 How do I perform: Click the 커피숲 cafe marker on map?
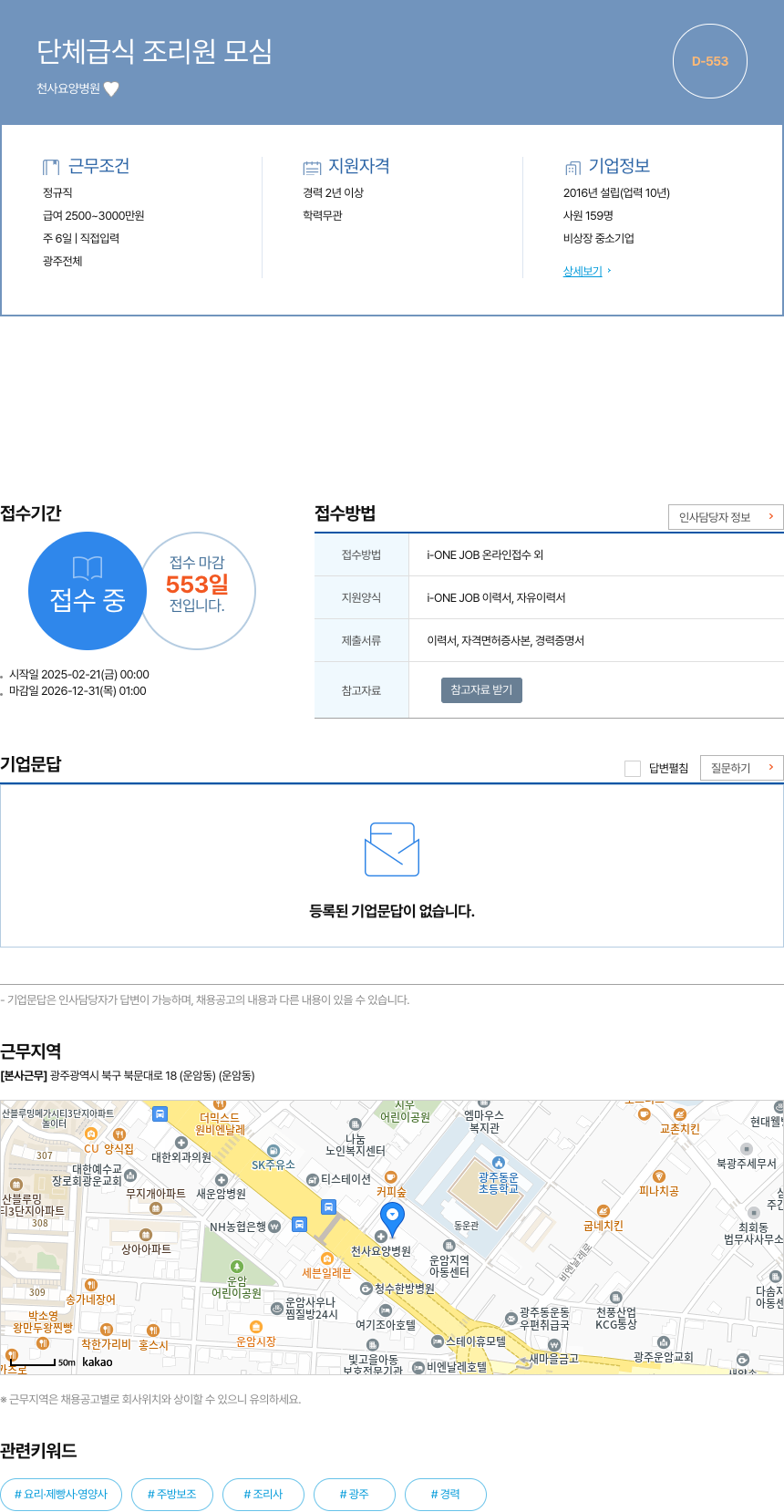click(x=391, y=1177)
